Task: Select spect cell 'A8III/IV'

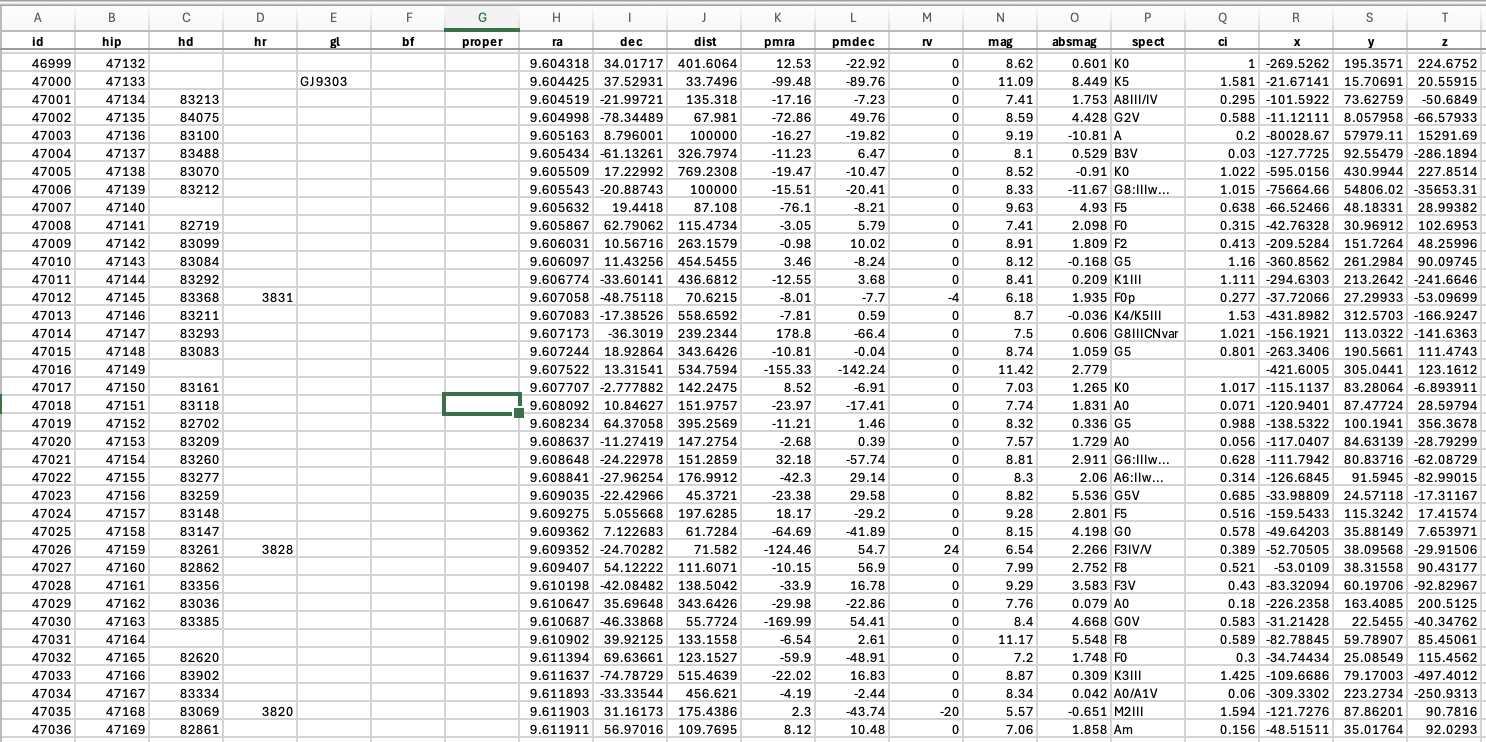Action: tap(1148, 98)
